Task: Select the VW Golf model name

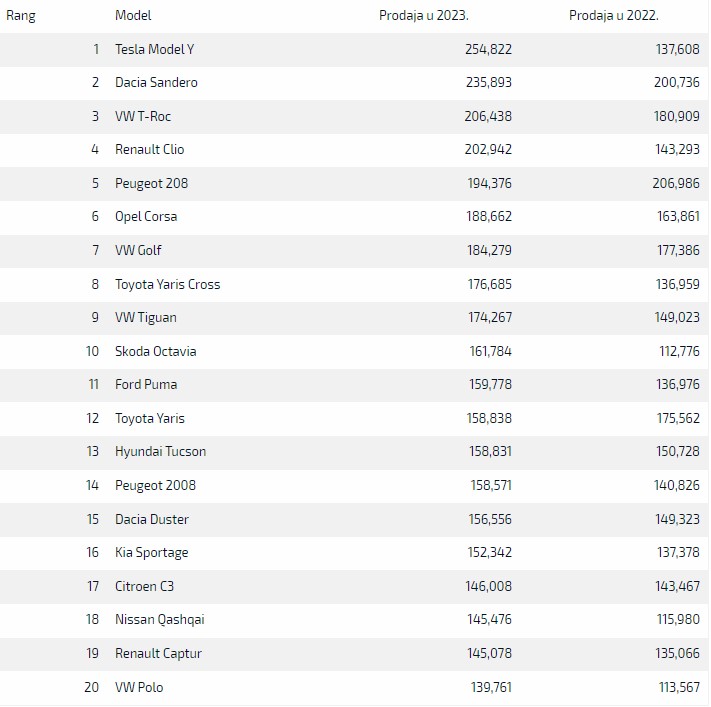Action: (138, 250)
